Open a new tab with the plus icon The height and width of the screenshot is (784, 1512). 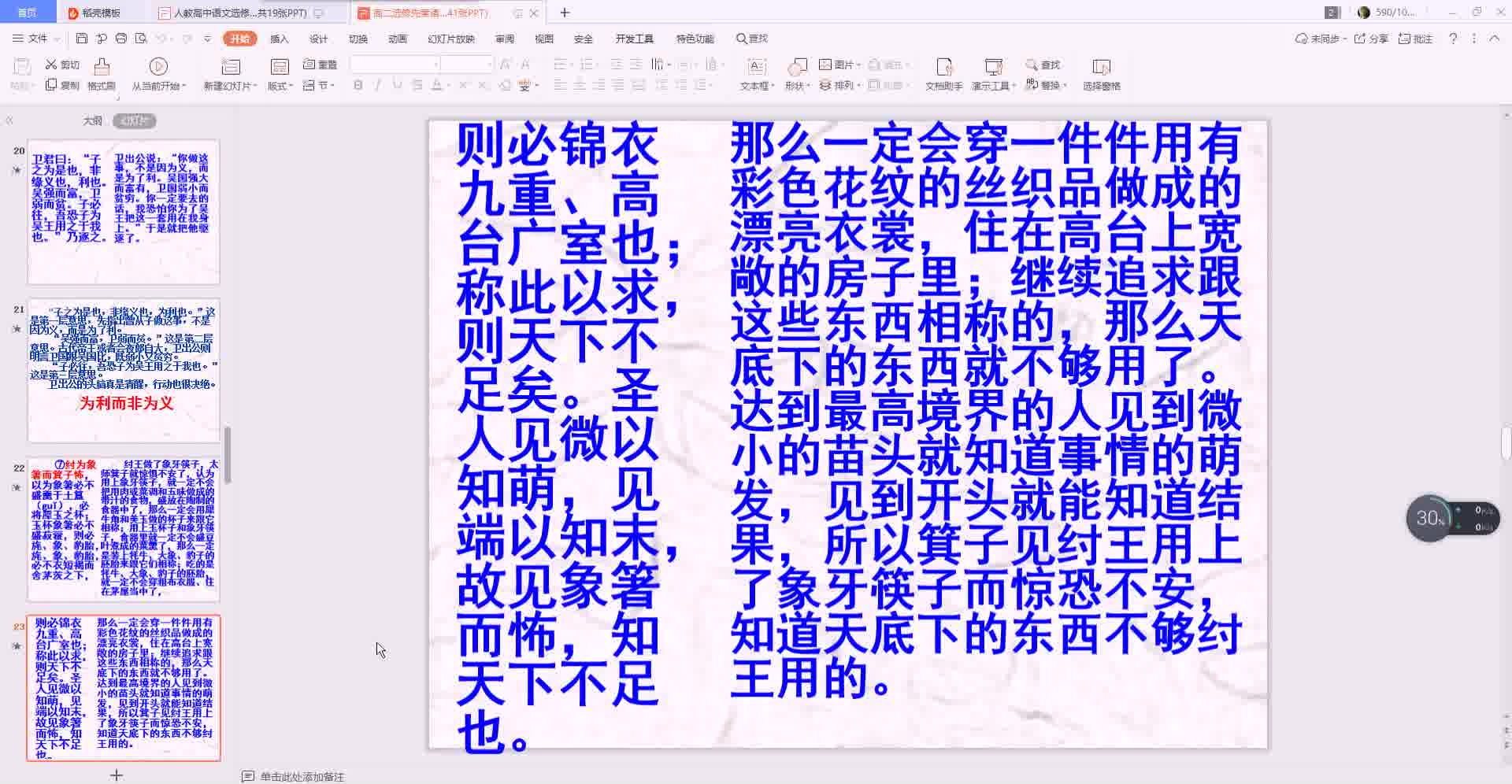coord(565,13)
